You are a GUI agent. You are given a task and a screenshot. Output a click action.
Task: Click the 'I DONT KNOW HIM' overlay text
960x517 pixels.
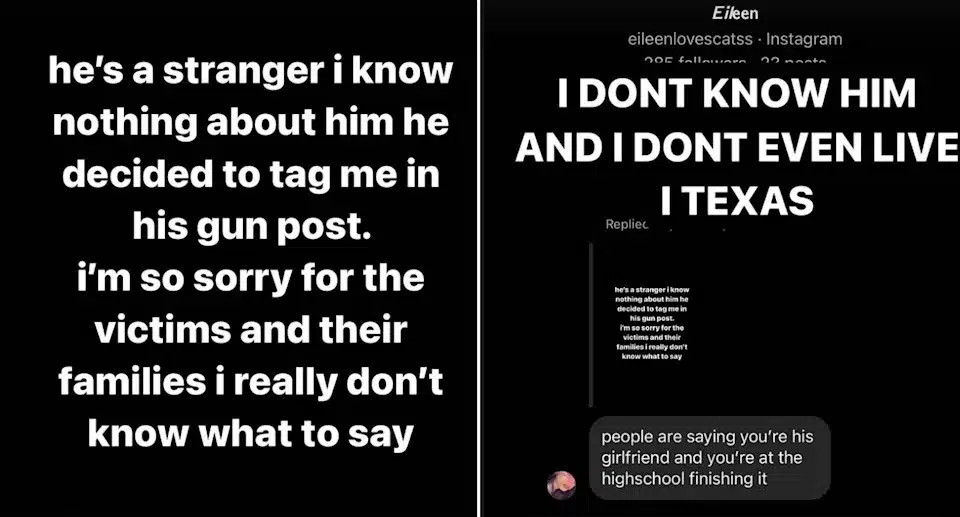pos(737,94)
